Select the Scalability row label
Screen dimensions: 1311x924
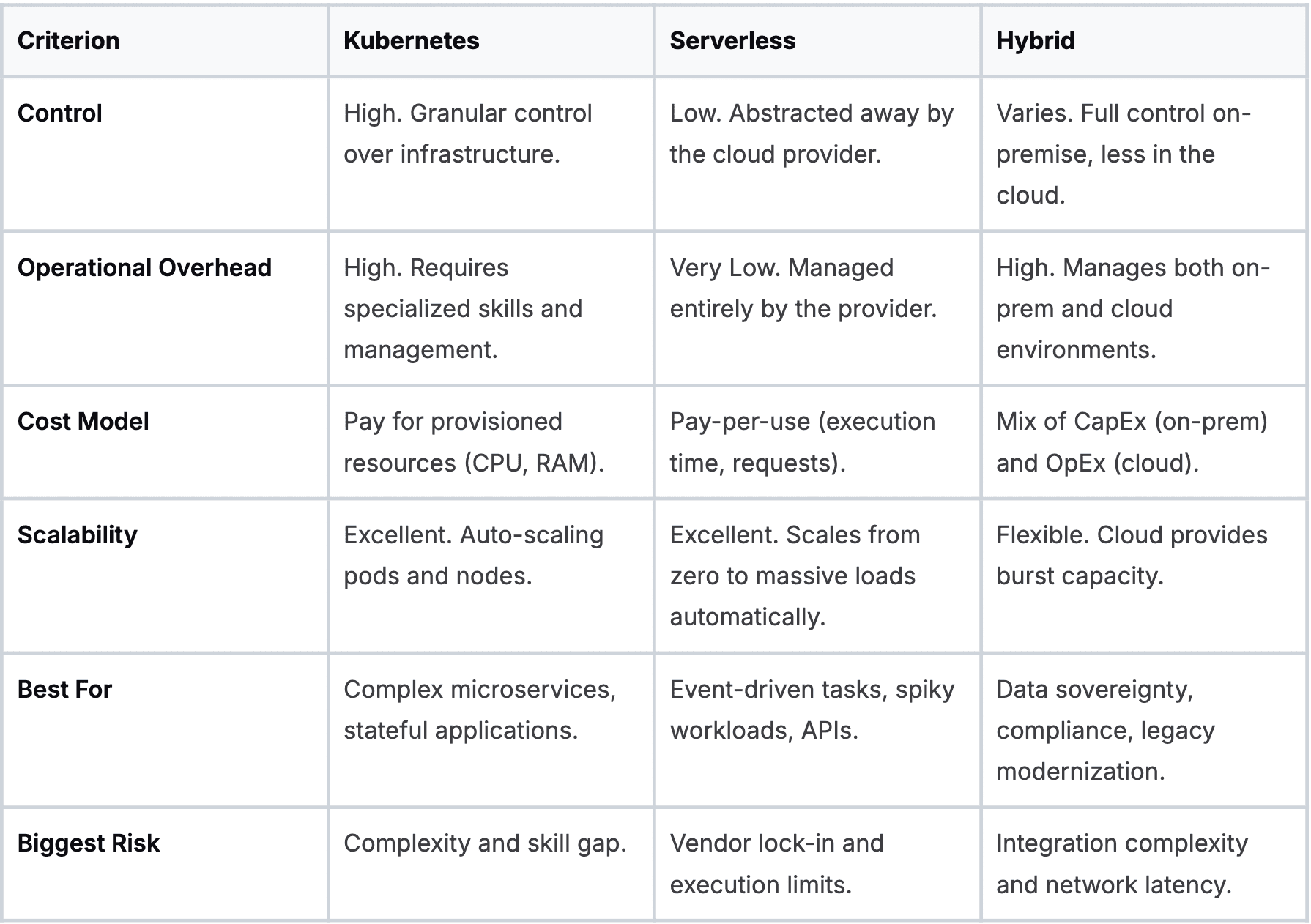click(x=78, y=535)
